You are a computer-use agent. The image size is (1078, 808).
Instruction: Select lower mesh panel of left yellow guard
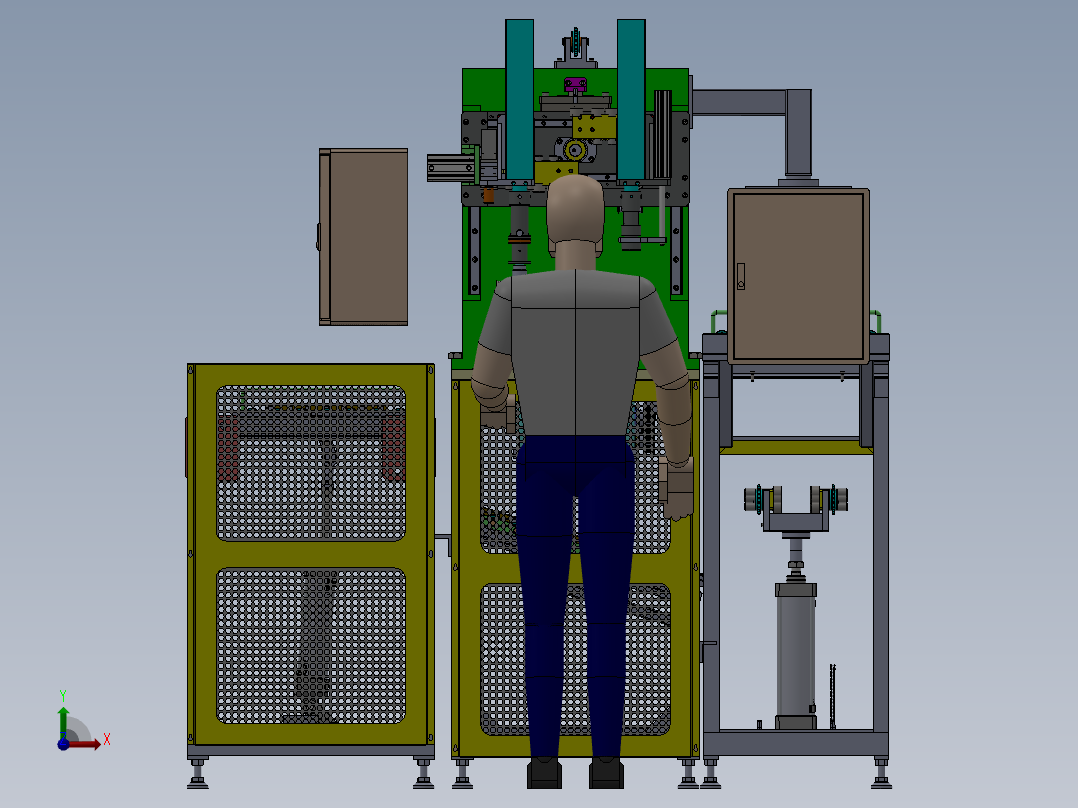tap(311, 646)
